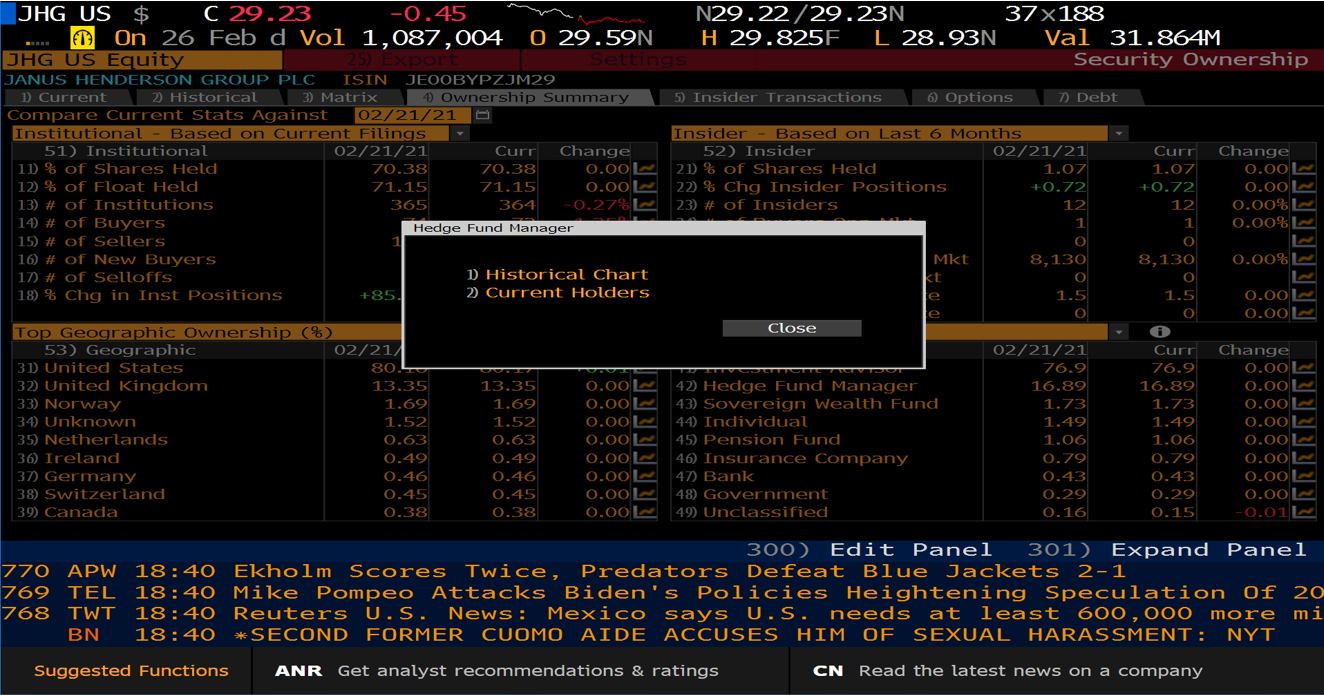This screenshot has width=1324, height=695.
Task: Click the 53) Geographic table header
Action: (x=120, y=350)
